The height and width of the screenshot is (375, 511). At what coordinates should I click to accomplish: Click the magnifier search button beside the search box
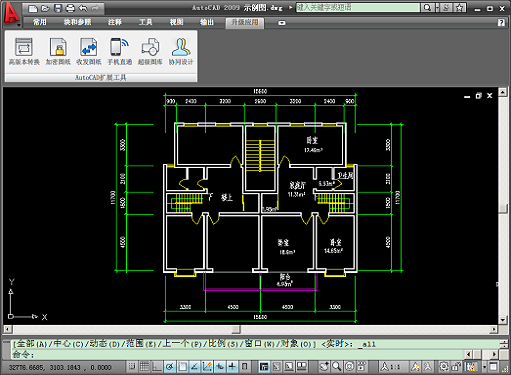(x=427, y=7)
